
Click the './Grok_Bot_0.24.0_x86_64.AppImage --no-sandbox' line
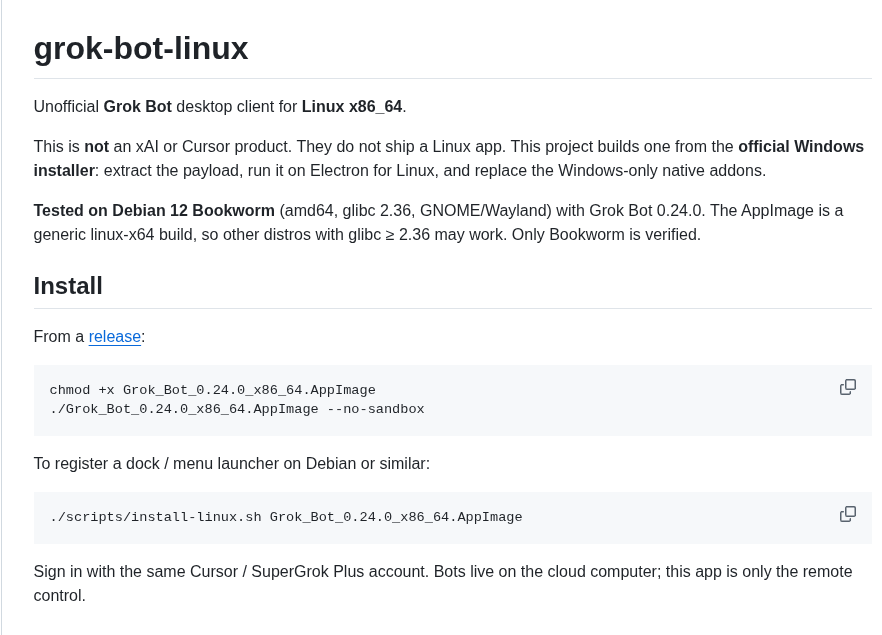pos(237,409)
